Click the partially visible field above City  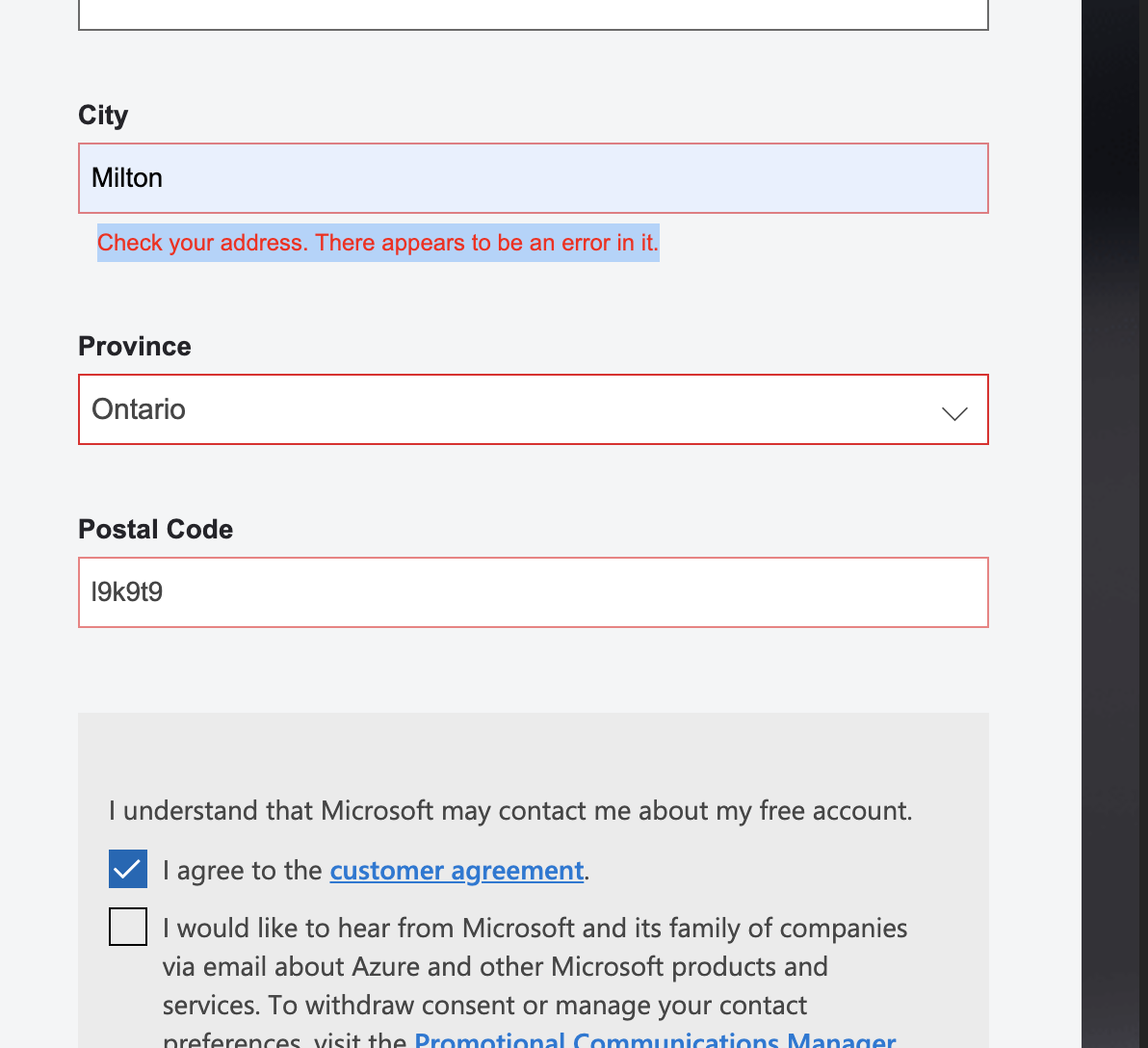pos(533,15)
